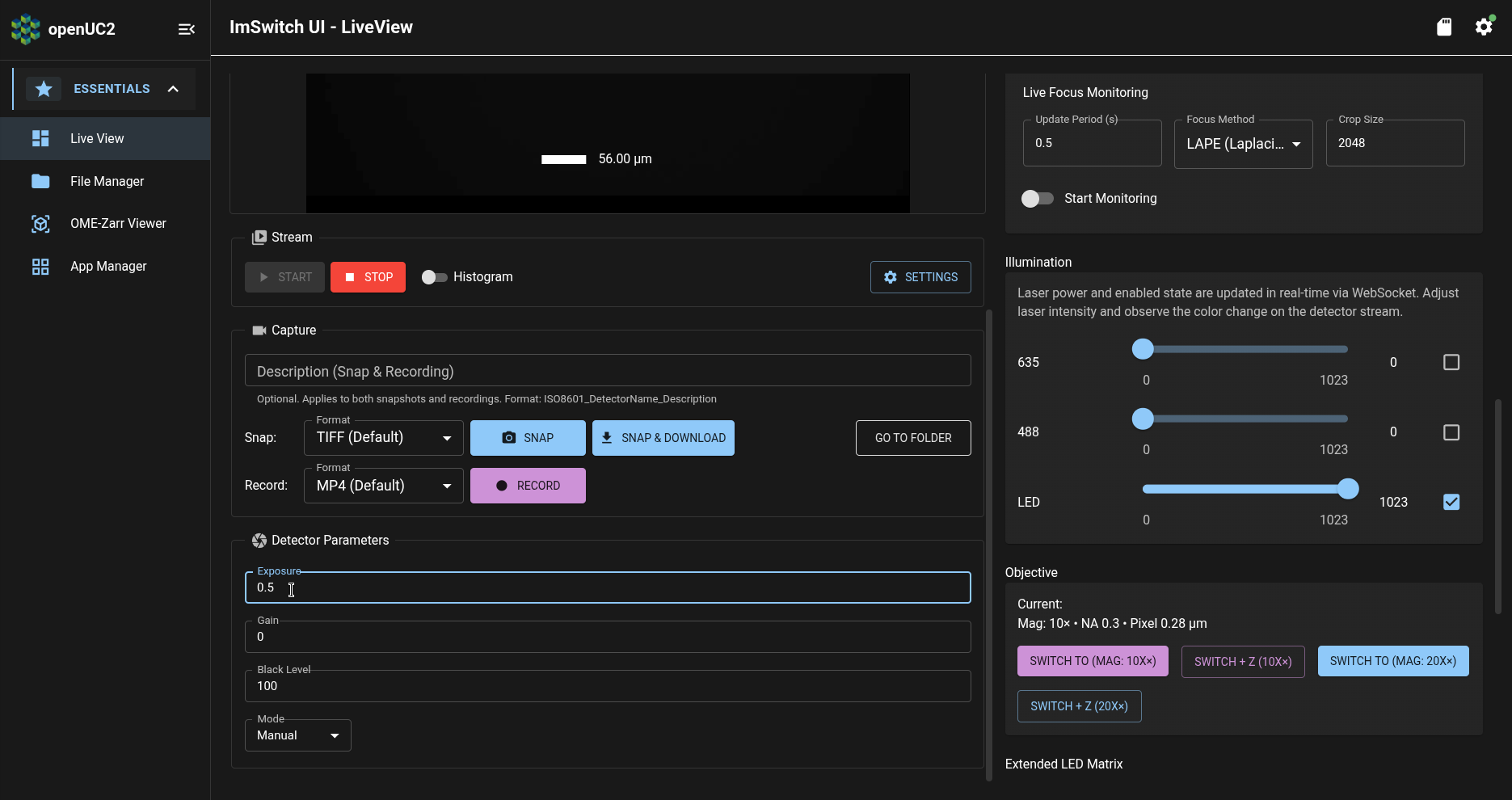Open settings via the gear icon top right
Image resolution: width=1512 pixels, height=800 pixels.
point(1484,26)
